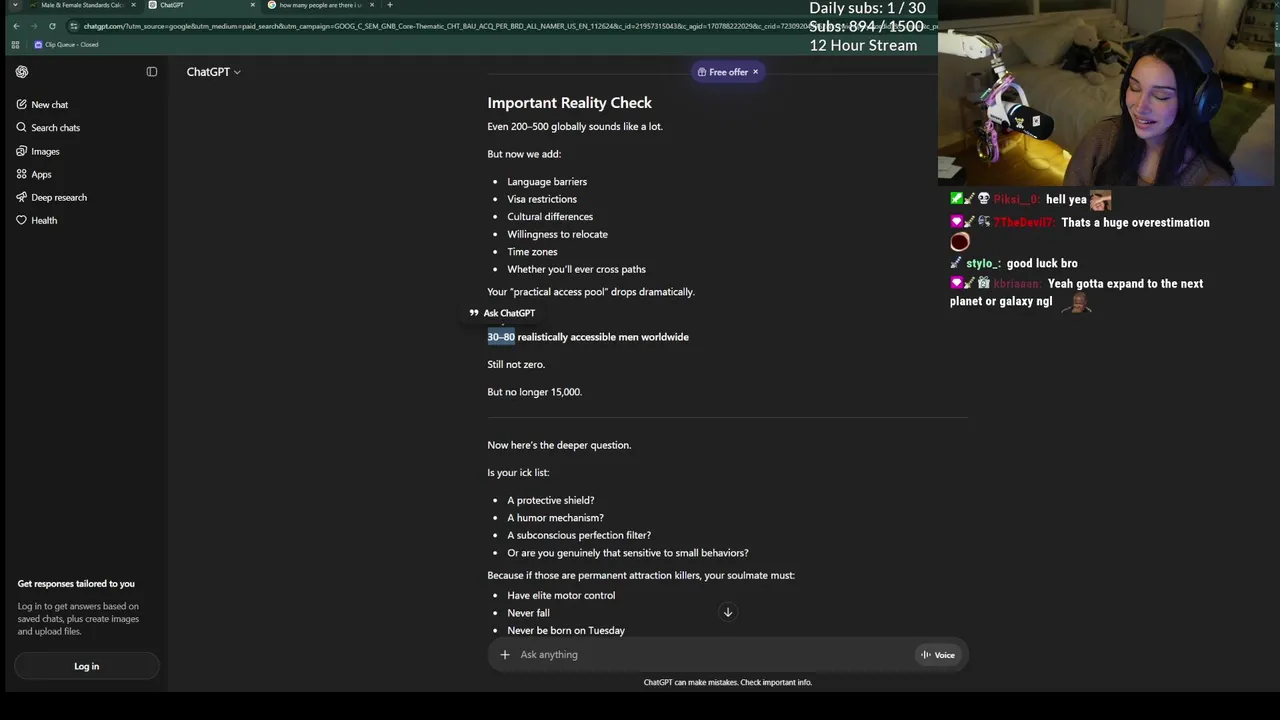
Task: Click the highlighted '30–80' text
Action: click(501, 337)
